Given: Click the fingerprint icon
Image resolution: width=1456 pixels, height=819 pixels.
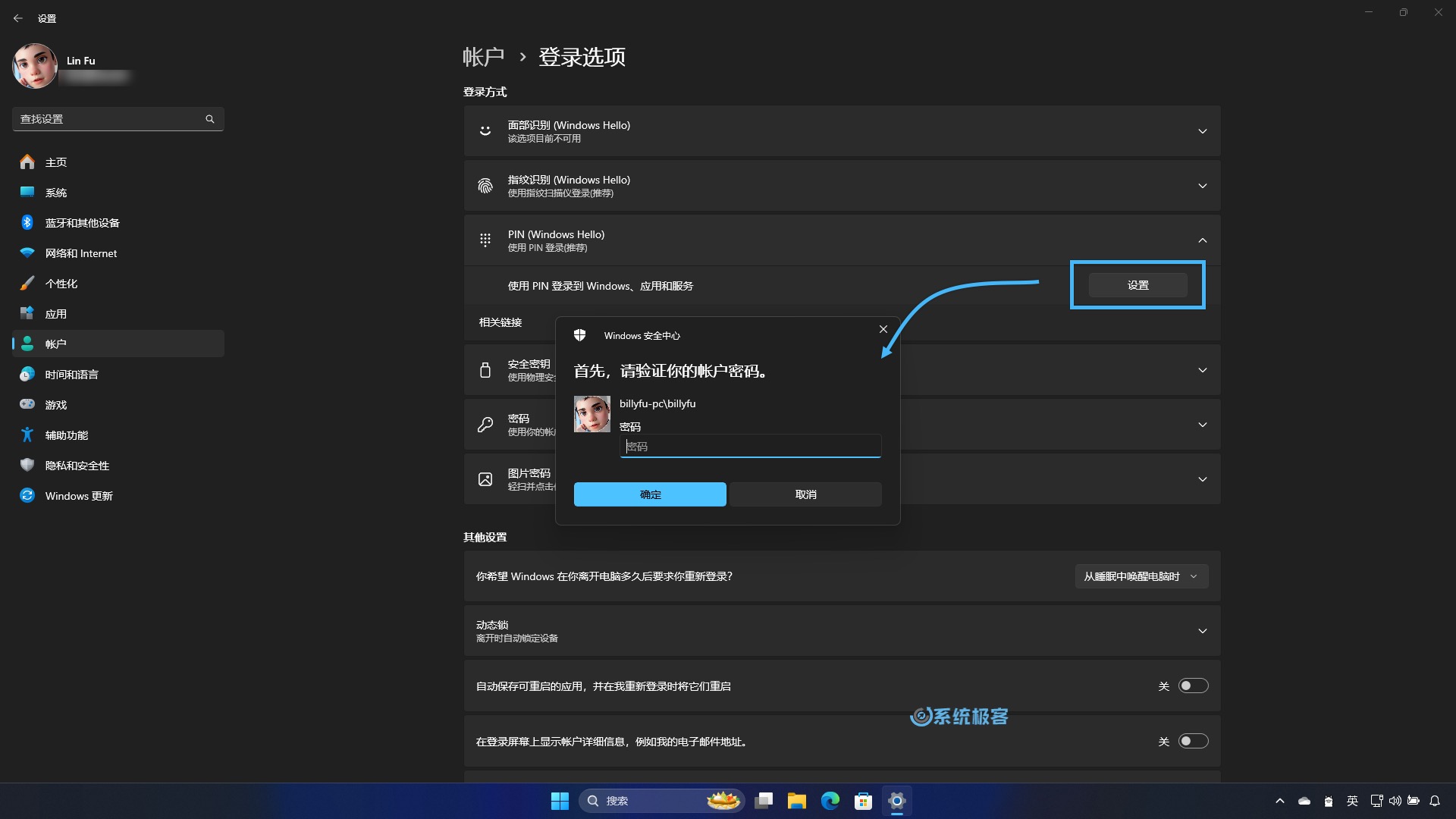Looking at the screenshot, I should 485,186.
